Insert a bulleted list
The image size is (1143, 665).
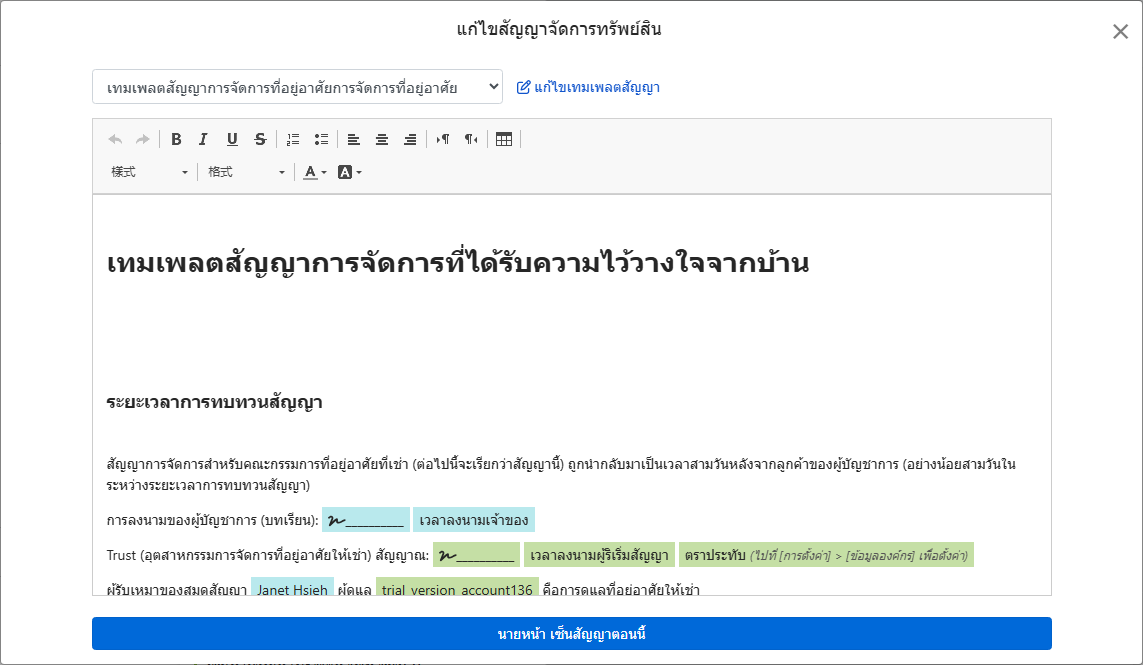321,139
